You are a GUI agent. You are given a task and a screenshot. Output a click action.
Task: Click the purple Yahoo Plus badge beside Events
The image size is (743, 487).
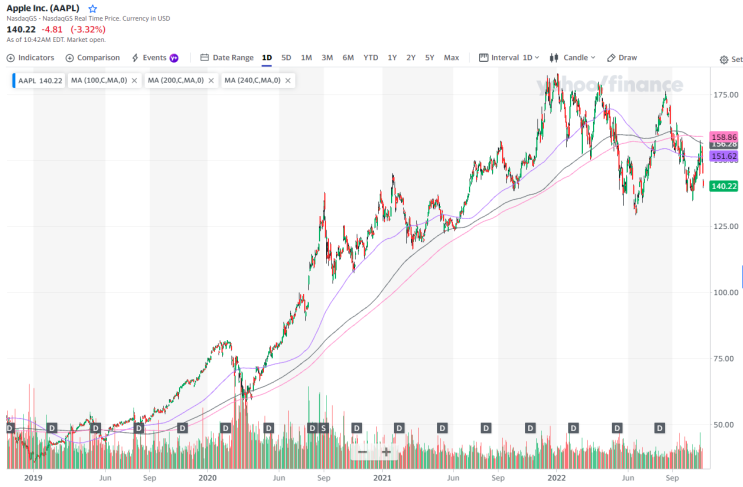[x=174, y=58]
